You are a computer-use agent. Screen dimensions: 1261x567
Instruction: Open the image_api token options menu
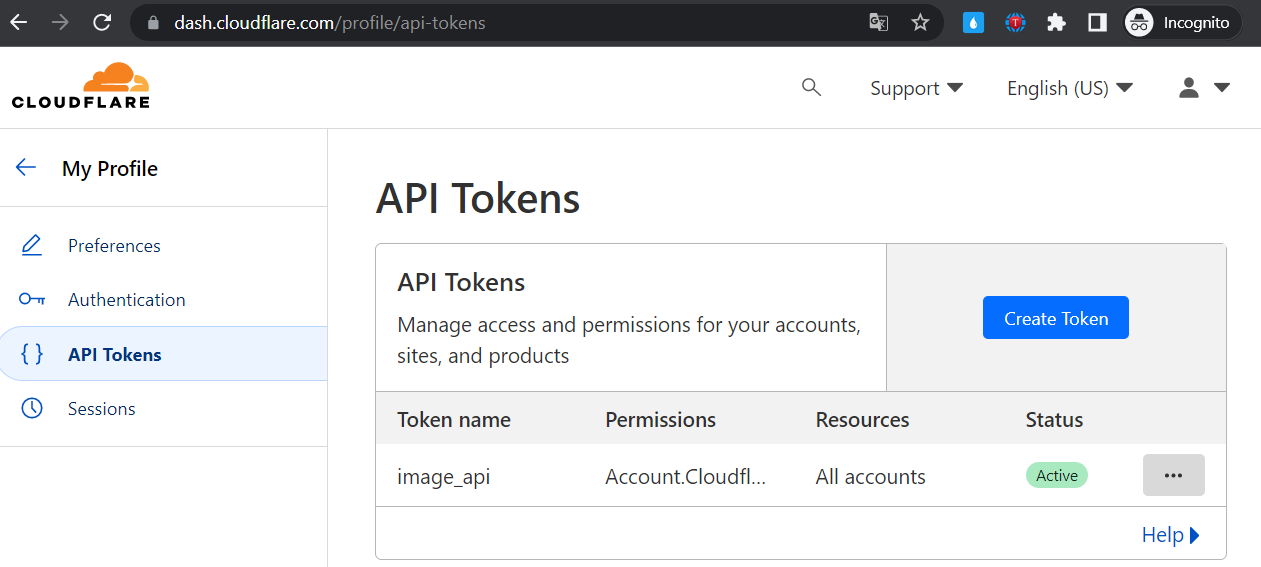tap(1174, 475)
